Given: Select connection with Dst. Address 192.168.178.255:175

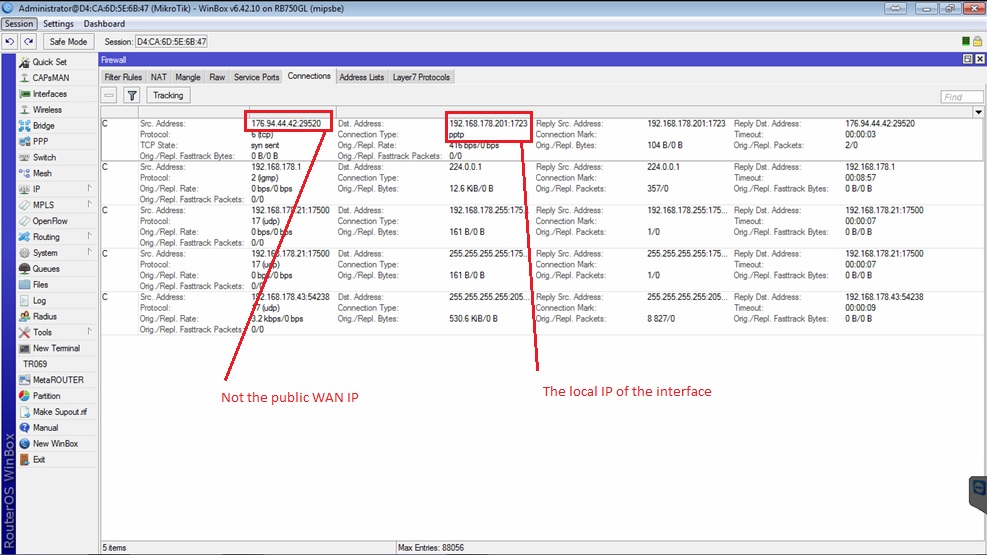Looking at the screenshot, I should [541, 227].
